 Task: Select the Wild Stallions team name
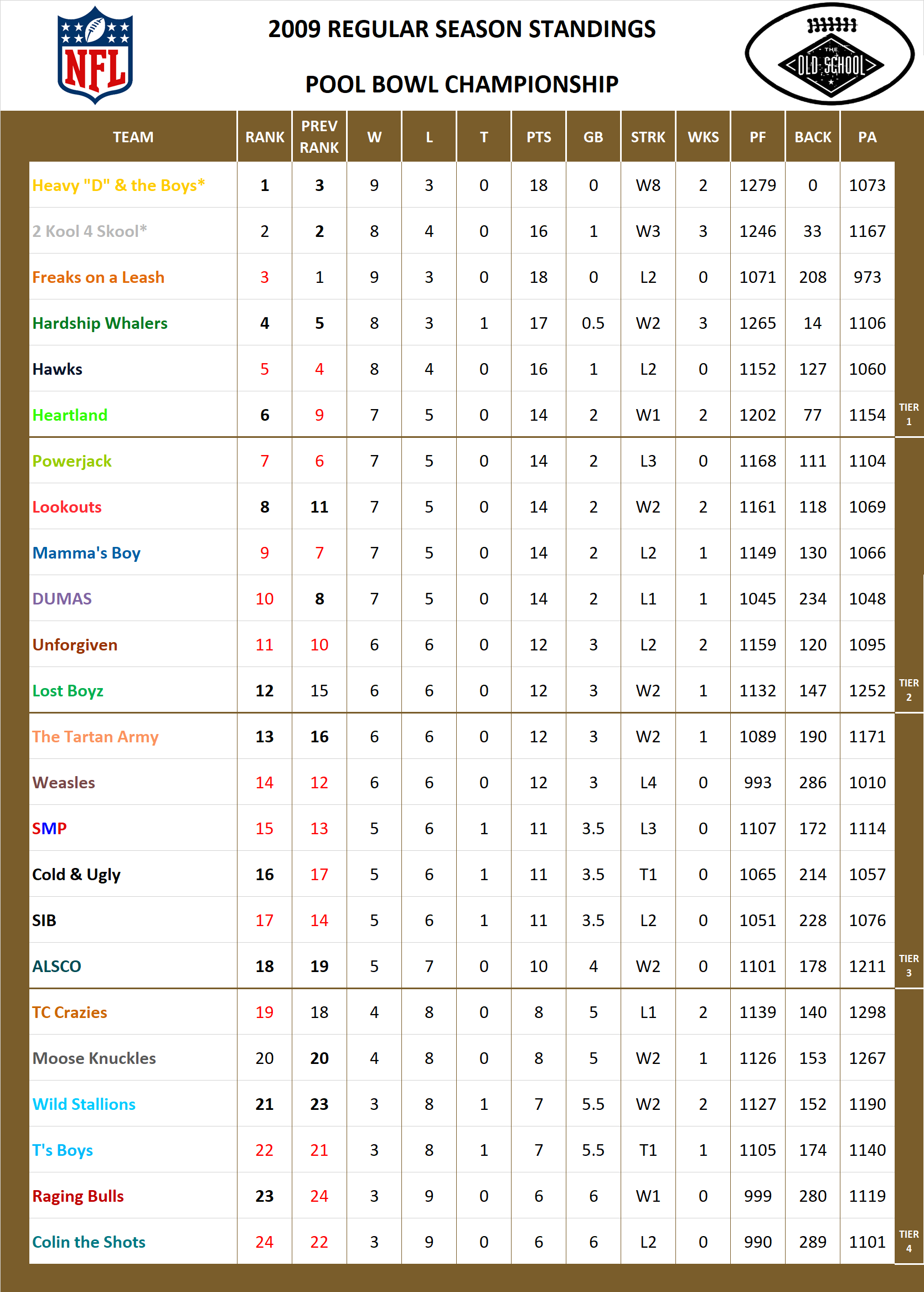click(84, 1104)
